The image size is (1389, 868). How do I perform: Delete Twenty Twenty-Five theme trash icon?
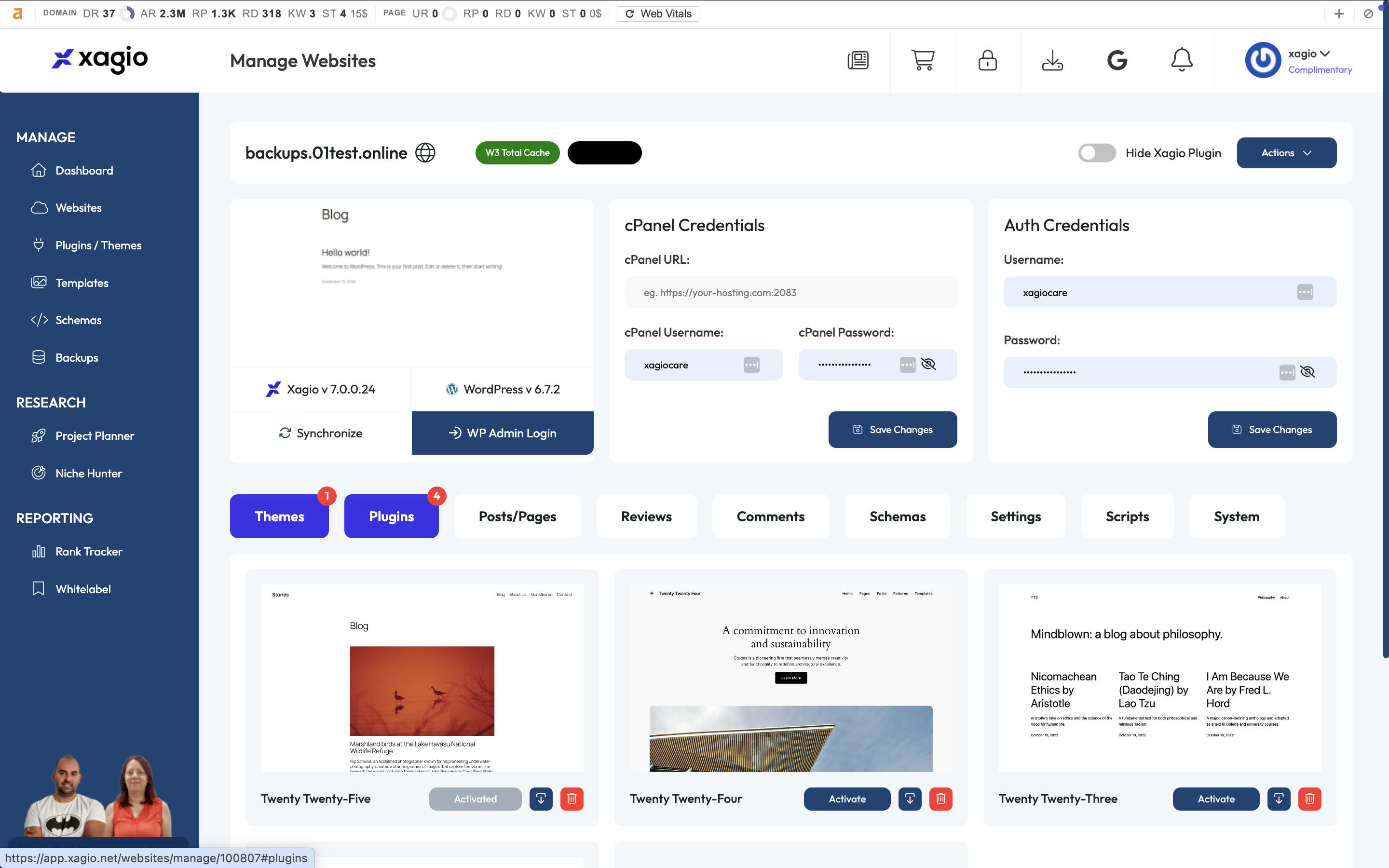[x=572, y=799]
